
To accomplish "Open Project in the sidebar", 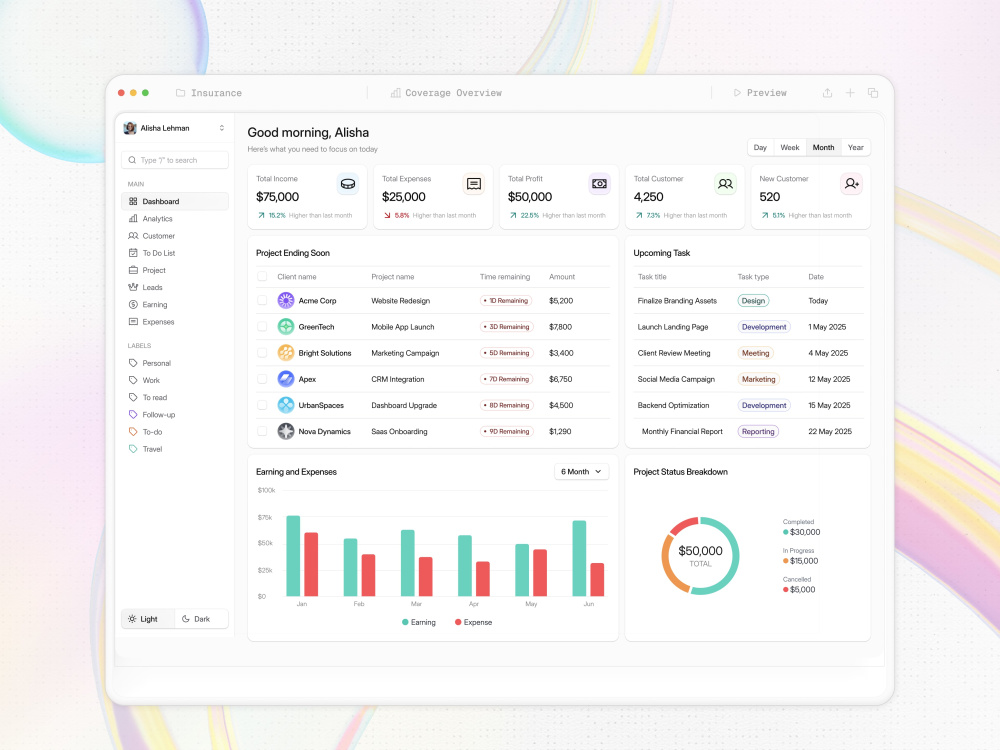I will tap(175, 270).
